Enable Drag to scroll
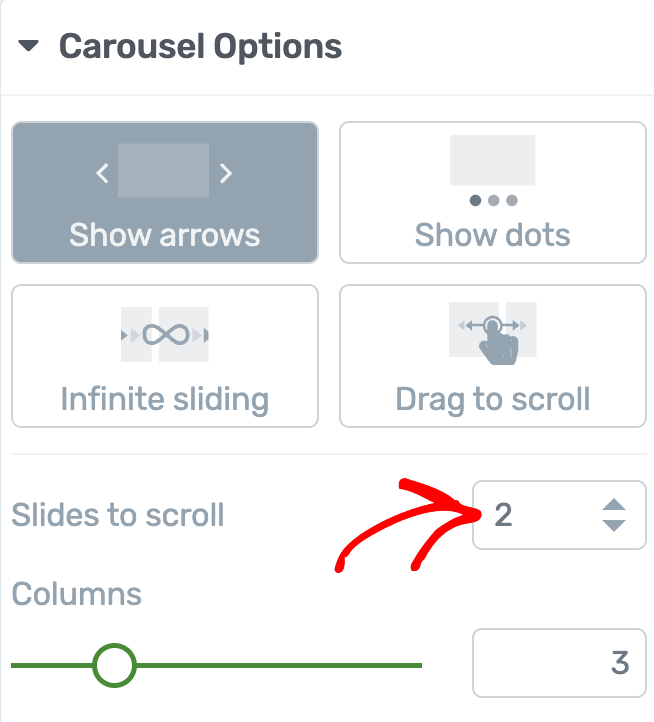Viewport: 654px width, 722px height. pyautogui.click(x=493, y=356)
